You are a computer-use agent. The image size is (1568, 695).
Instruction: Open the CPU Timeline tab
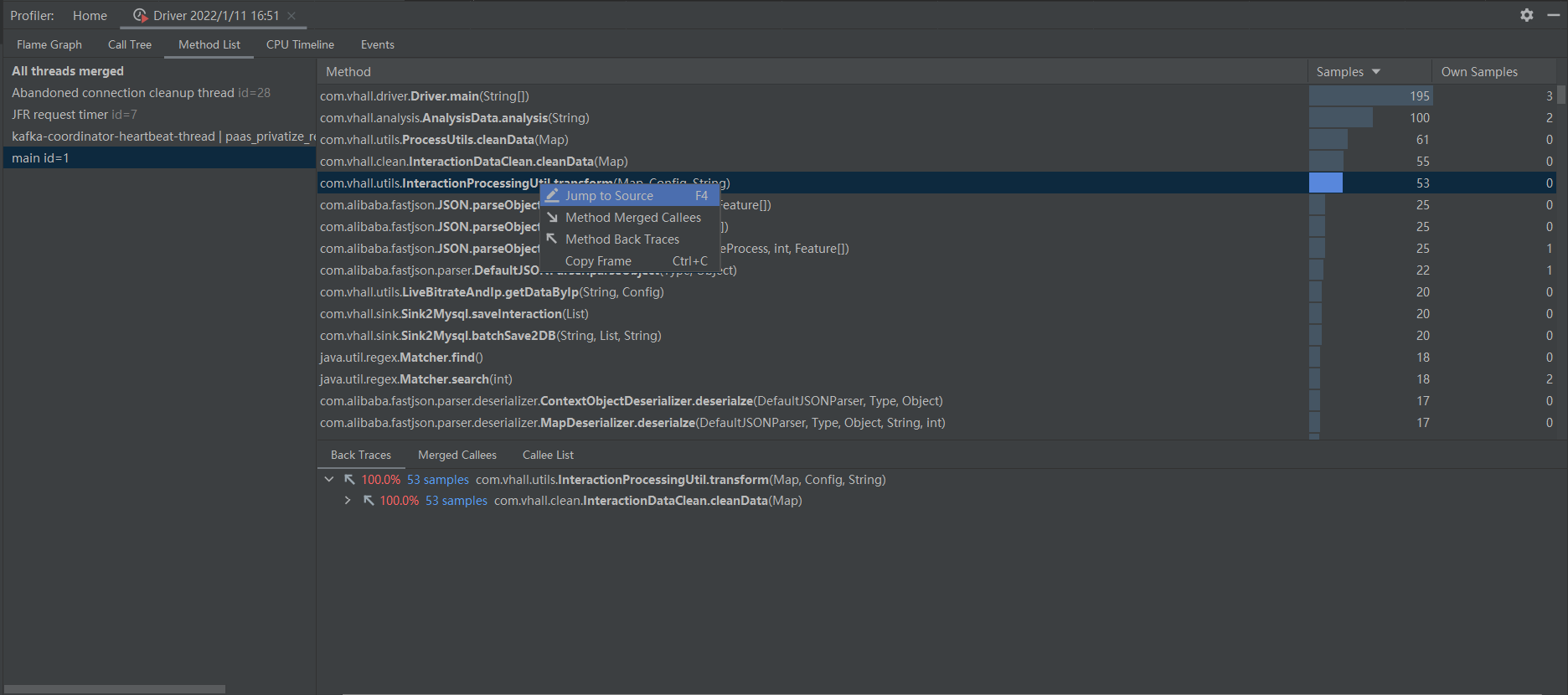[300, 44]
